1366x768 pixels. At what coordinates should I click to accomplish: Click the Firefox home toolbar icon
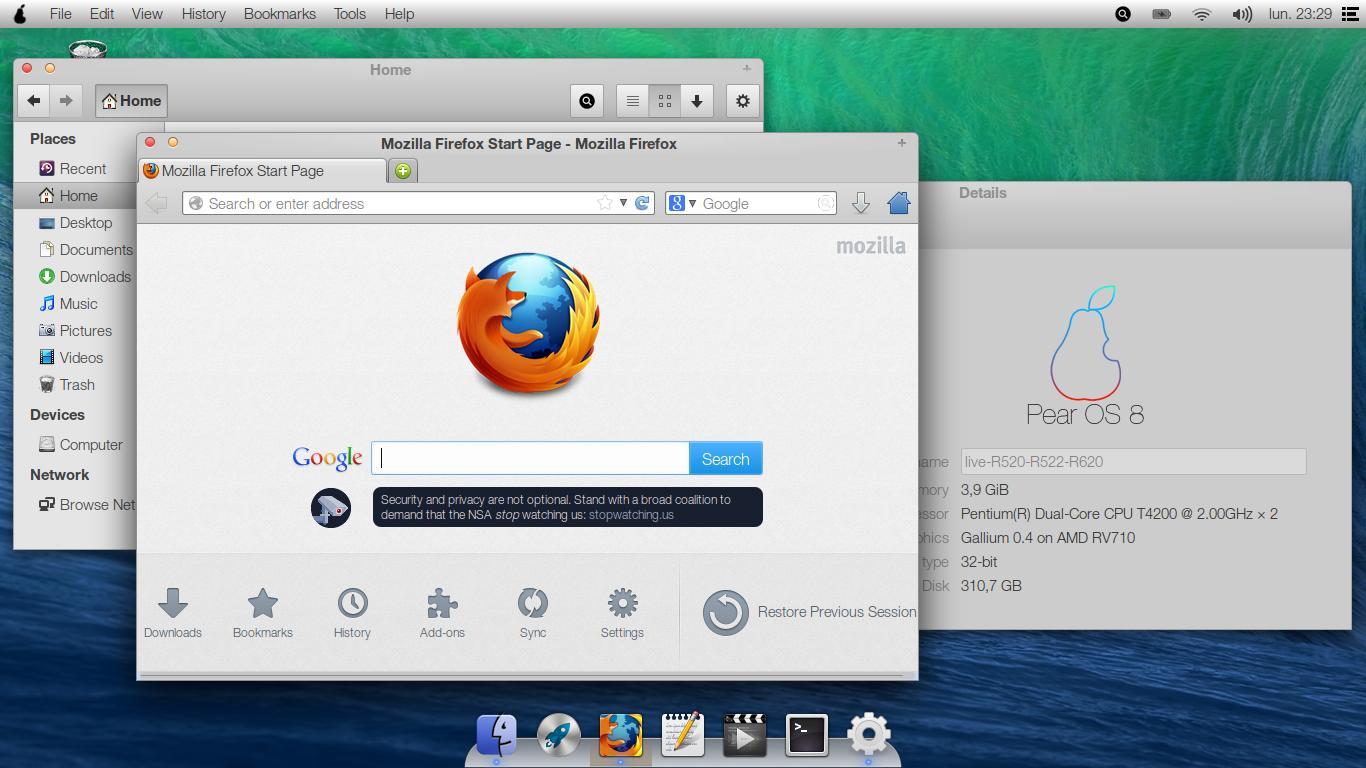click(898, 203)
